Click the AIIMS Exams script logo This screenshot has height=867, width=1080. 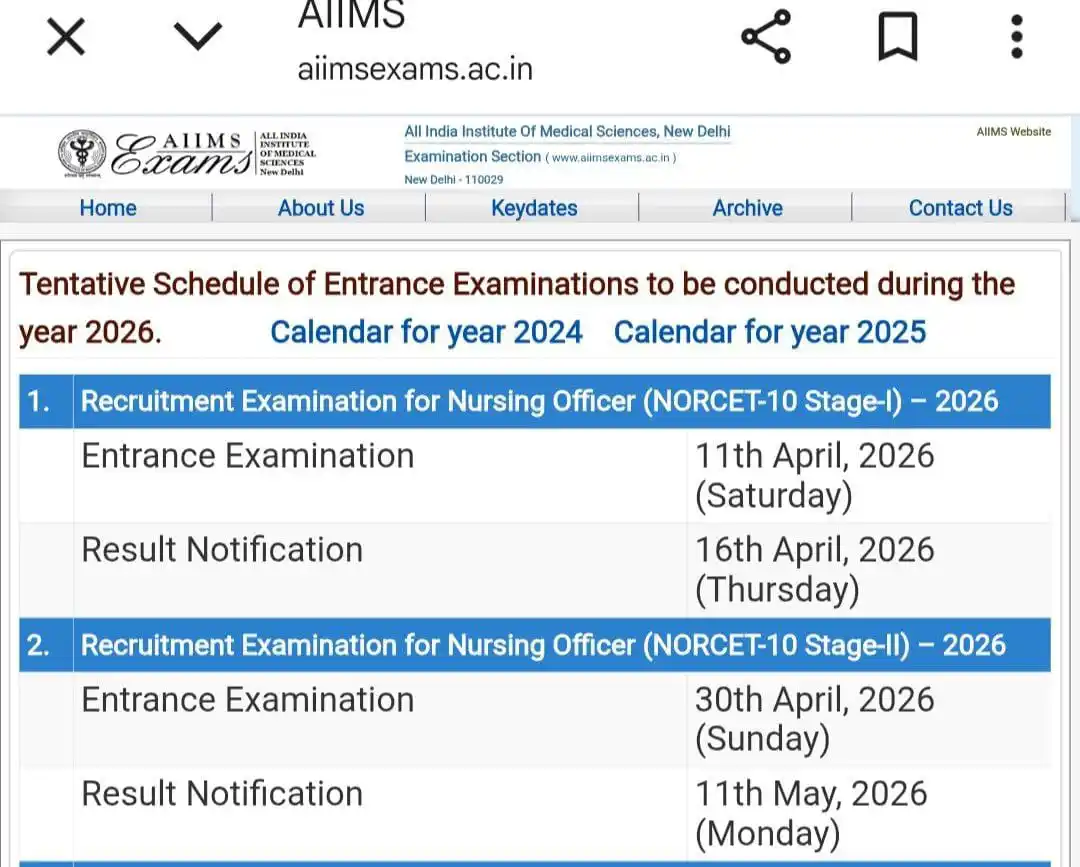click(183, 154)
